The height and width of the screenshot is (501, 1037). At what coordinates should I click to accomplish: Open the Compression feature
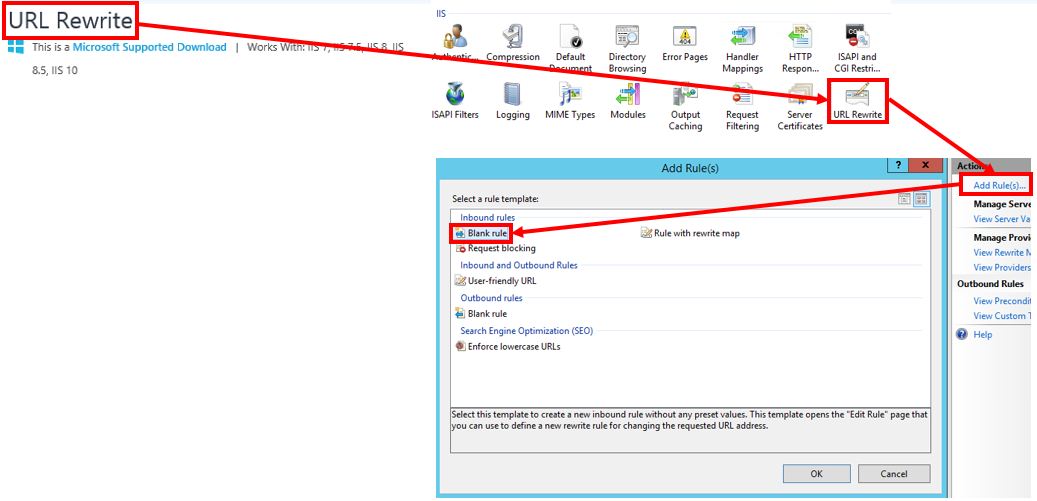click(x=513, y=44)
